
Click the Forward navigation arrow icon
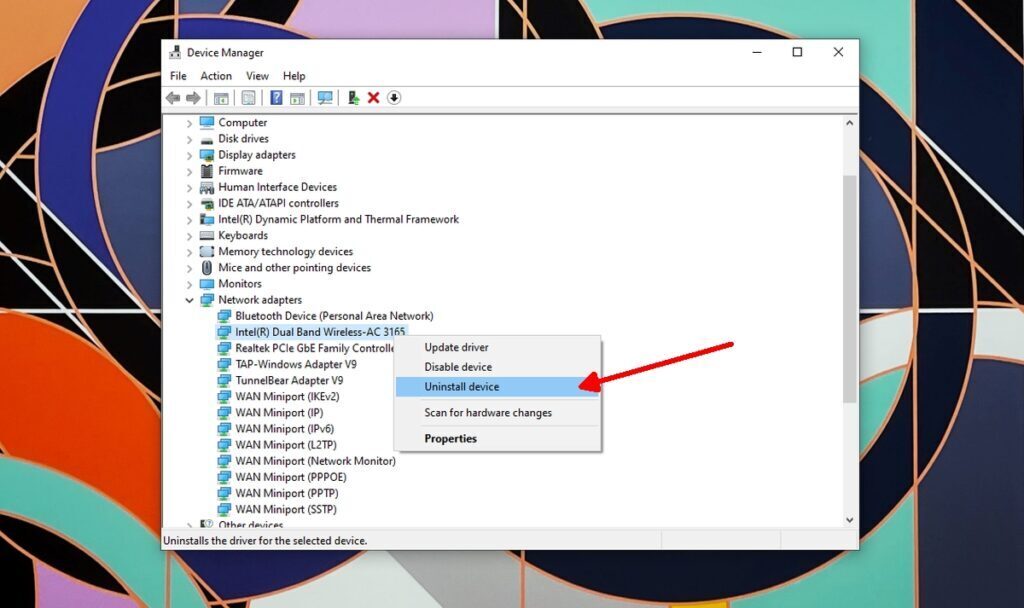pyautogui.click(x=193, y=97)
